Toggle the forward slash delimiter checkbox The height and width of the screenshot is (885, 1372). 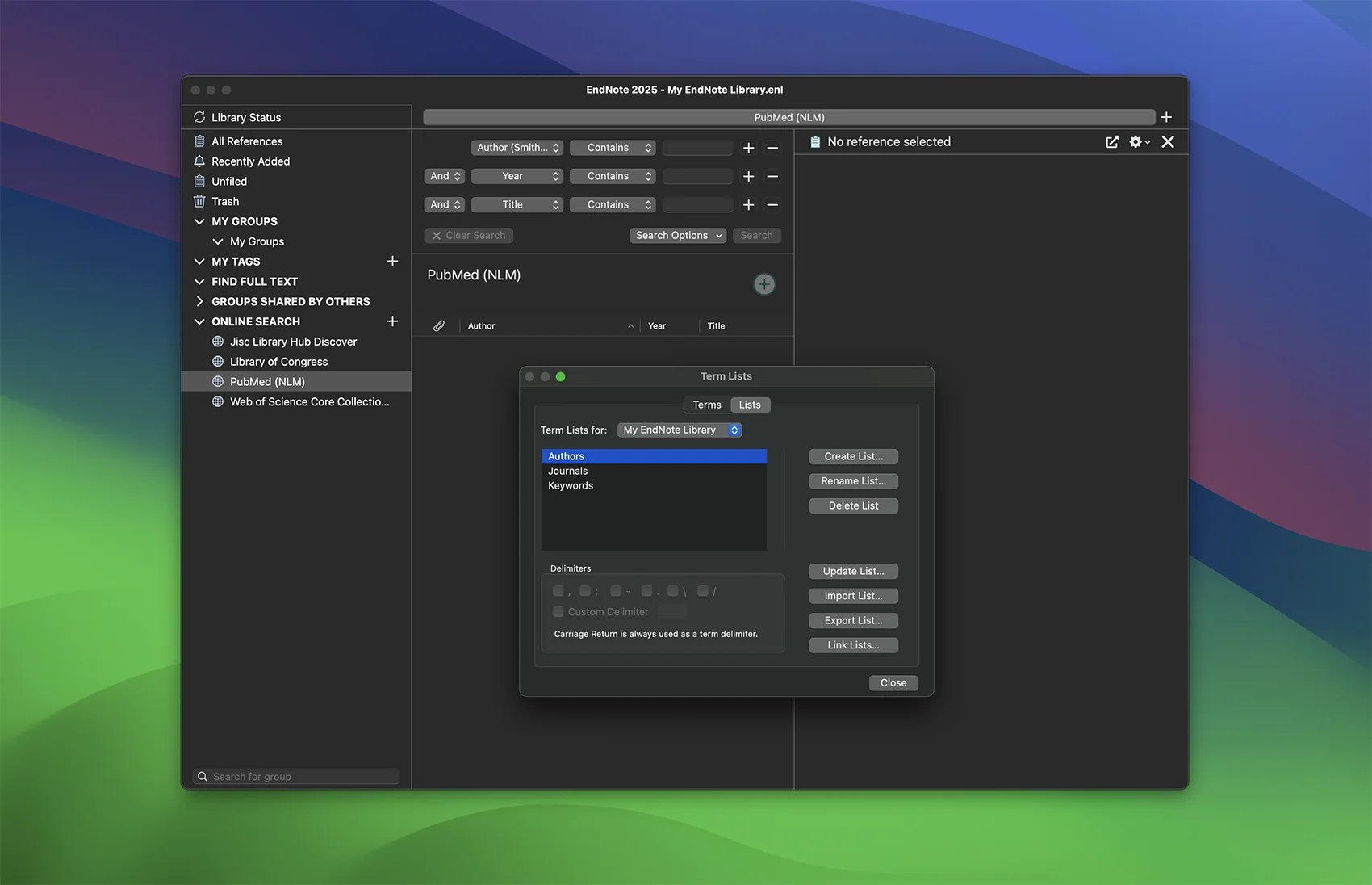(x=703, y=591)
